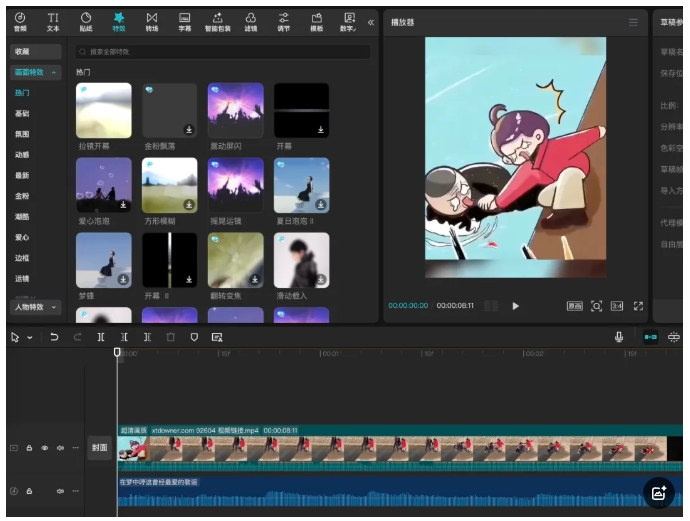Toggle eye visibility on video track

coord(45,448)
